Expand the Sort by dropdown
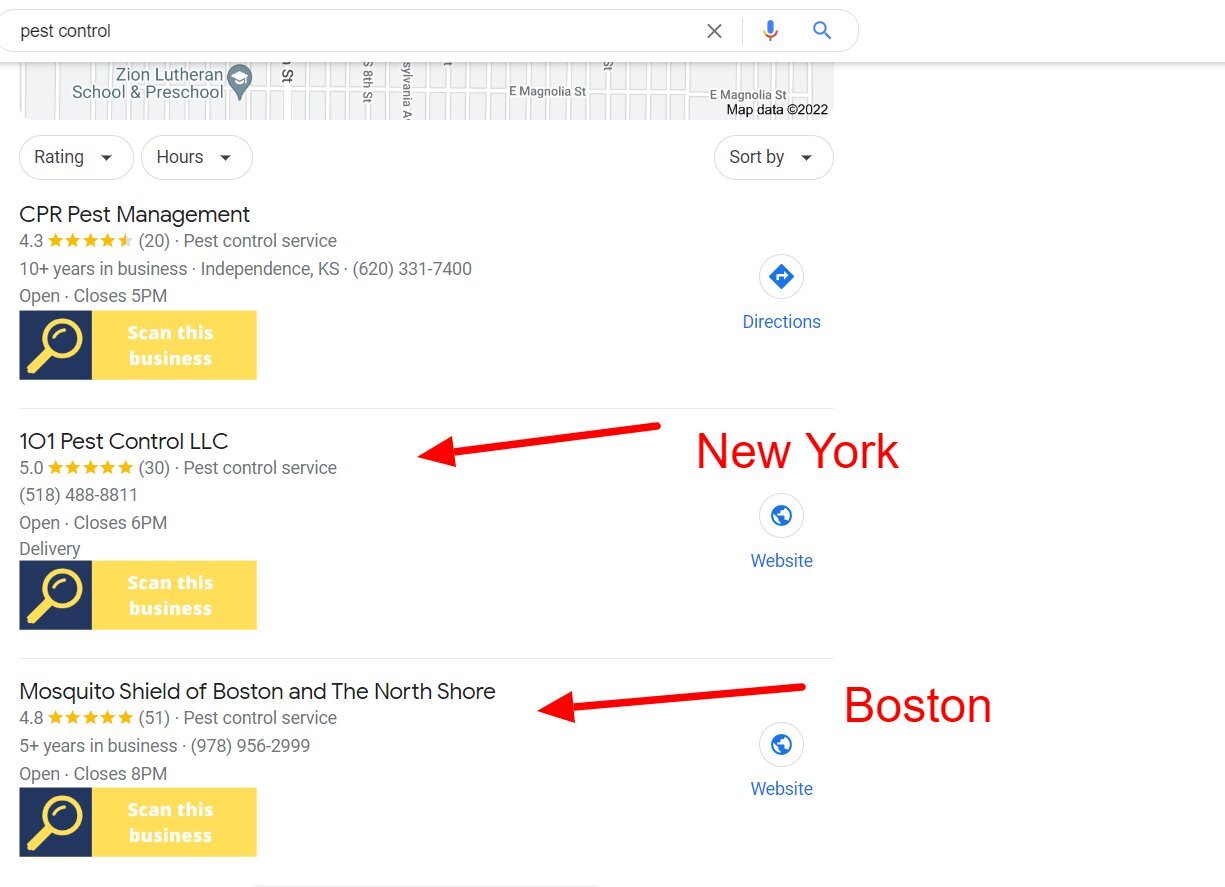This screenshot has width=1225, height=887. click(773, 157)
